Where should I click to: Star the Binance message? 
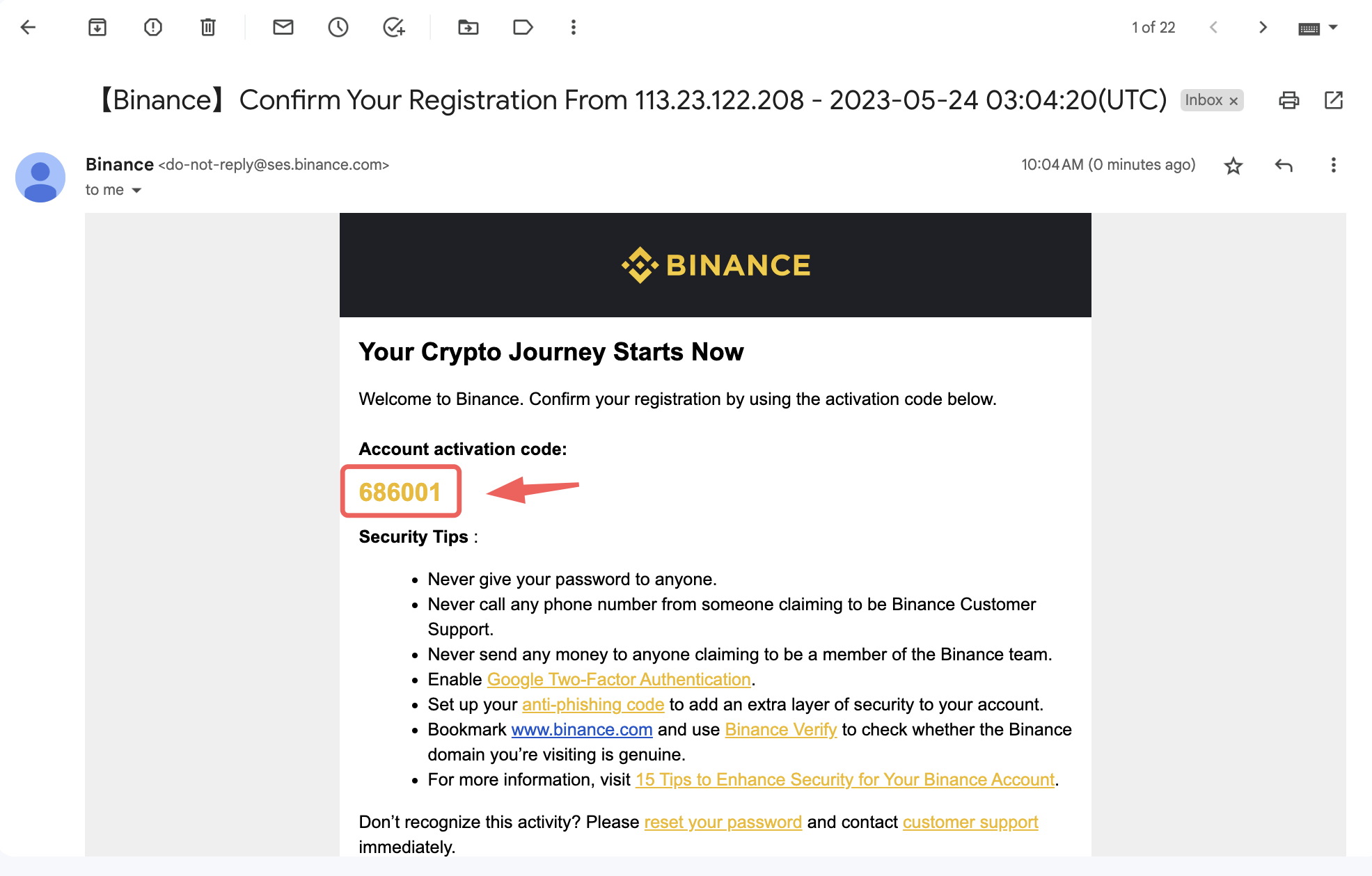coord(1232,166)
